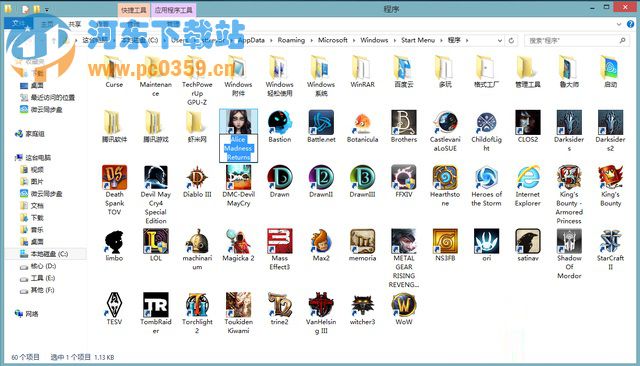640x366 pixels.
Task: Open the Share ribbon tab
Action: click(75, 24)
